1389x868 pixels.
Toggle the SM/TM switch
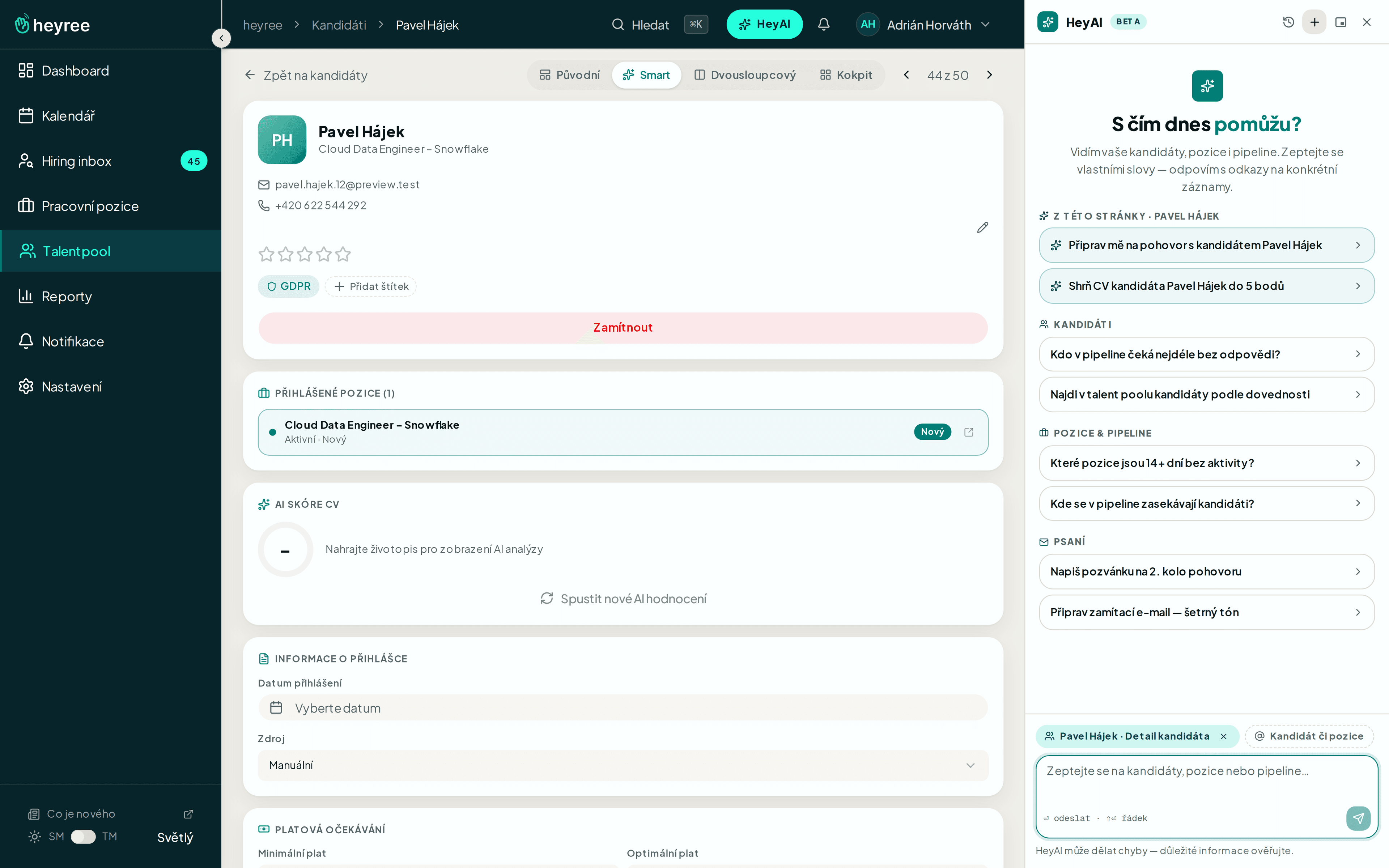point(83,837)
